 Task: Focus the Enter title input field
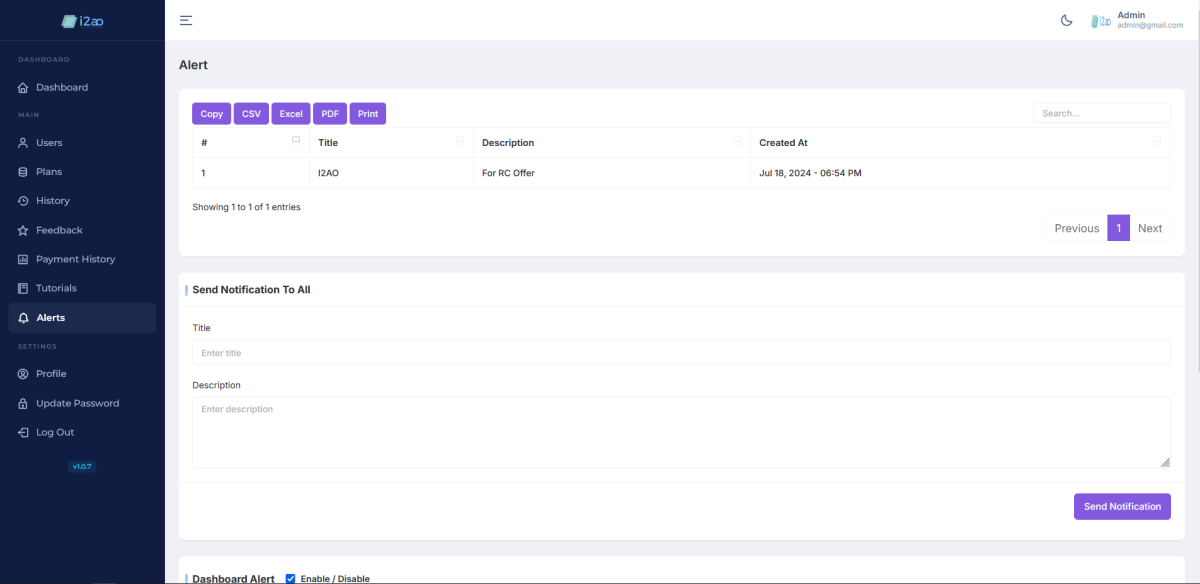[x=680, y=353]
